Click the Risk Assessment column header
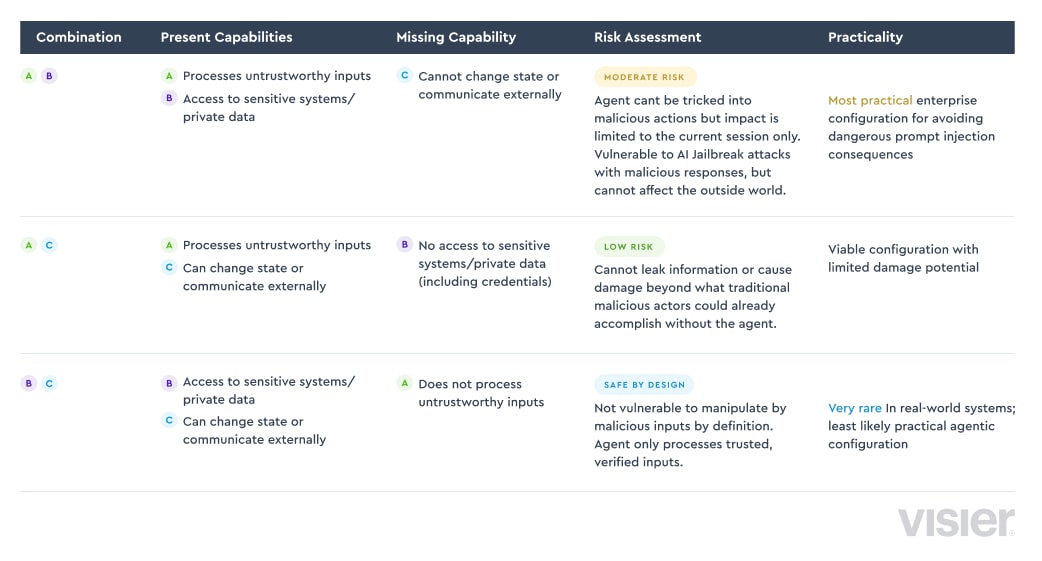 (647, 37)
